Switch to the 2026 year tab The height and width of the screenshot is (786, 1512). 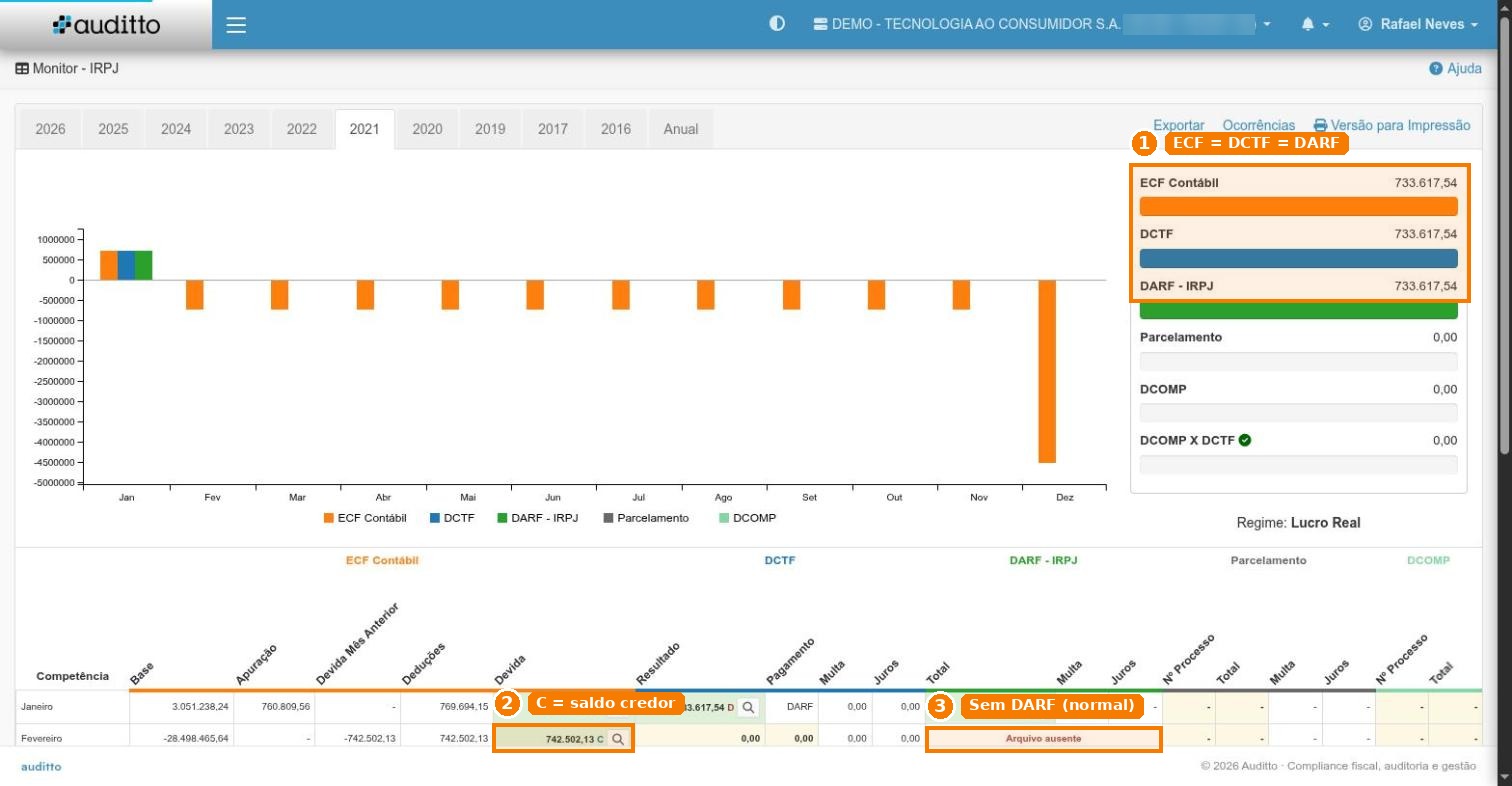(x=51, y=129)
